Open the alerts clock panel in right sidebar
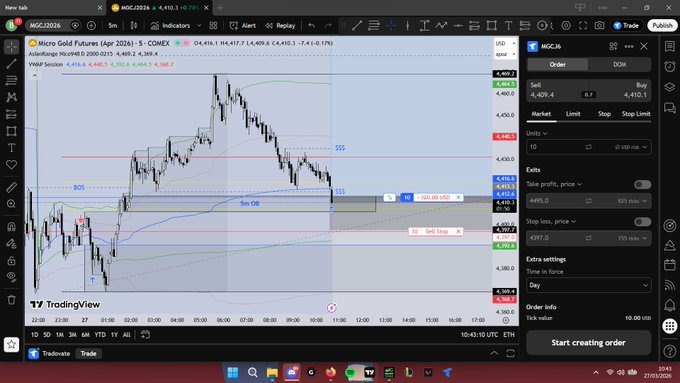 (x=670, y=66)
